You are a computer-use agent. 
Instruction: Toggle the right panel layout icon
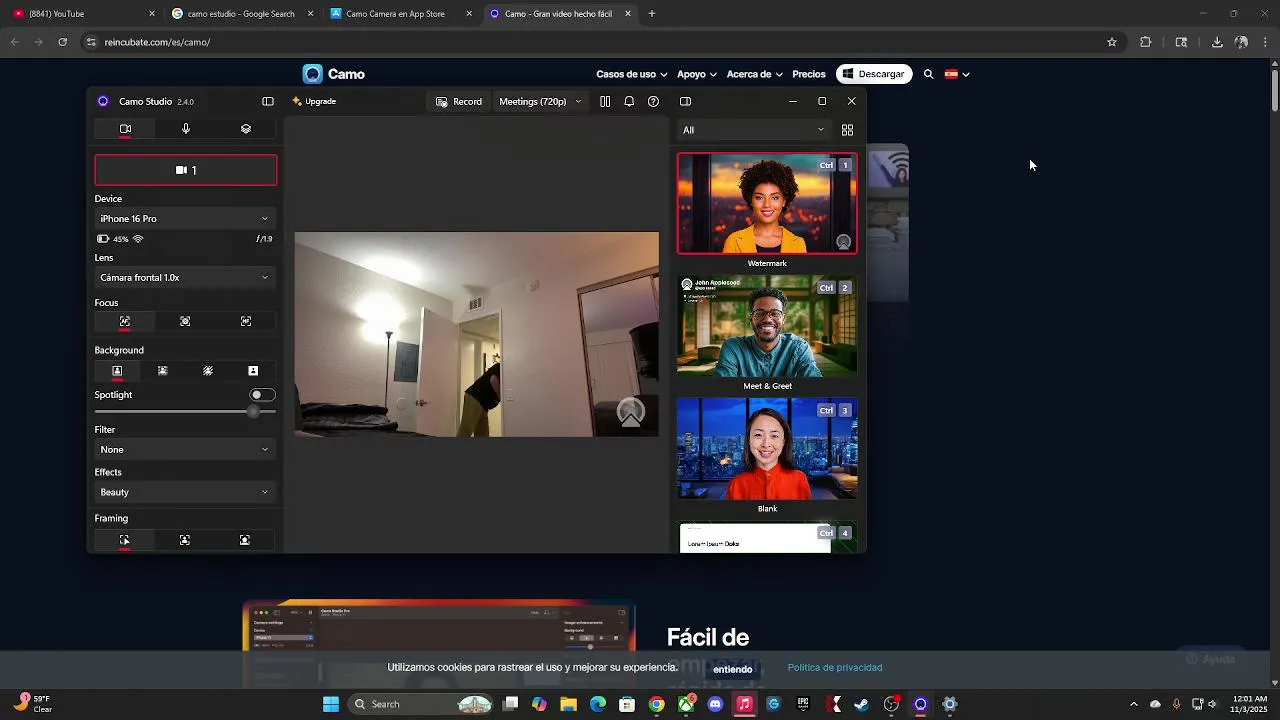[685, 101]
